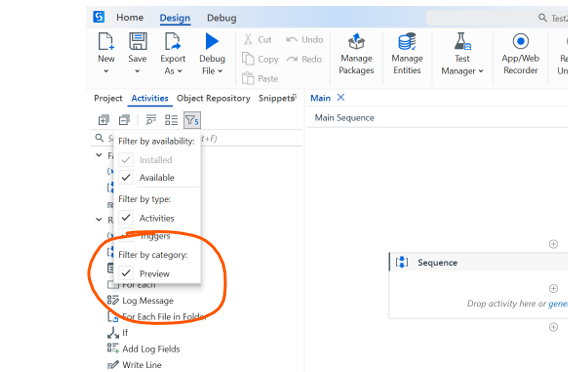Switch to the Debug ribbon tab
Image resolution: width=568 pixels, height=372 pixels.
[x=222, y=18]
